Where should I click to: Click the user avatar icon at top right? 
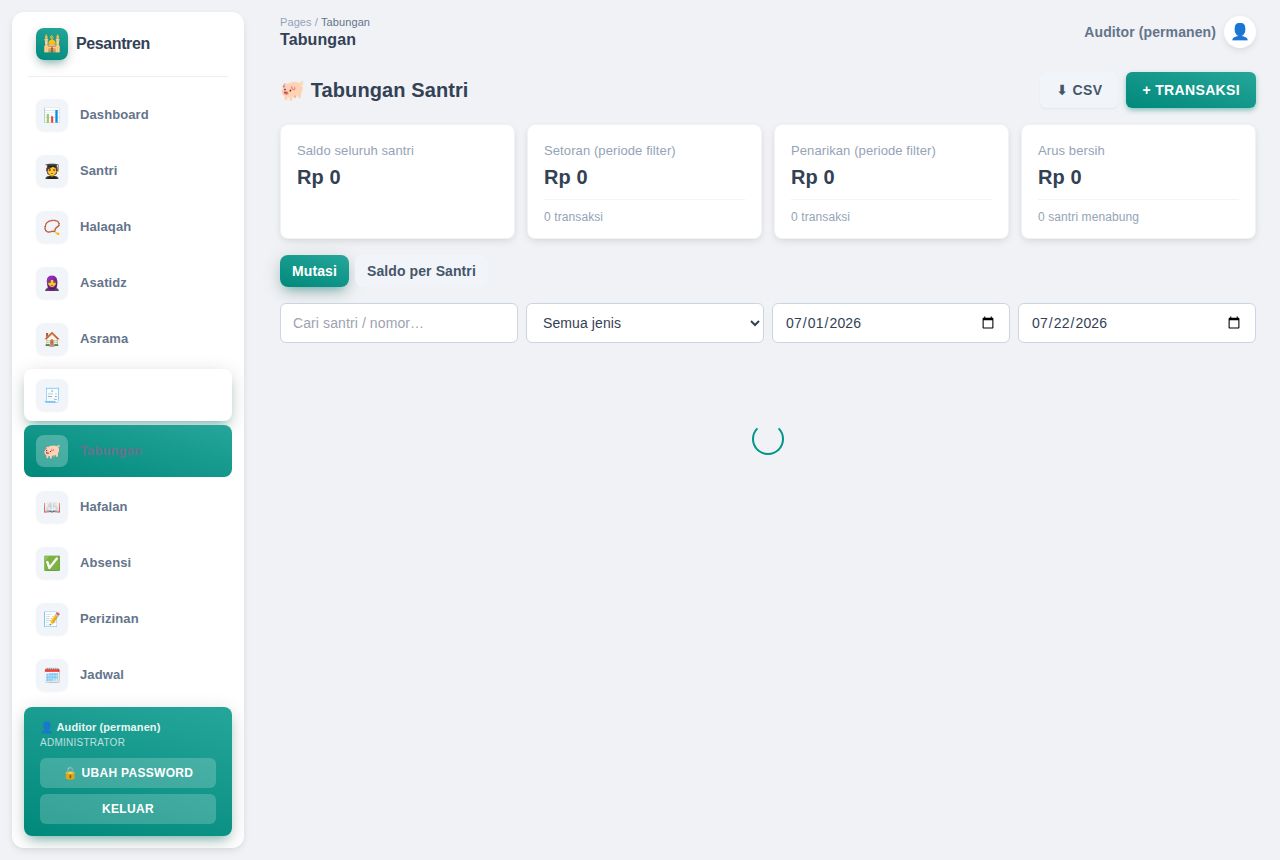(1240, 32)
